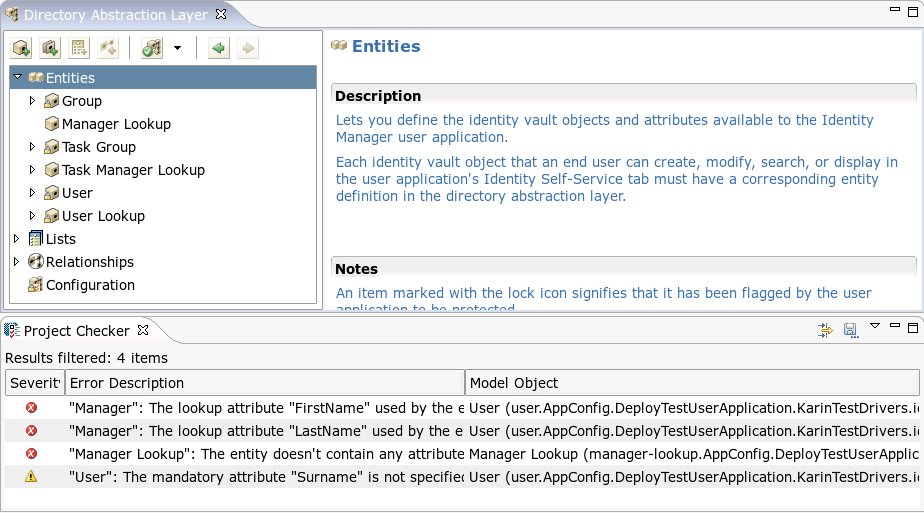This screenshot has width=924, height=513.
Task: Click the Add List toolbar icon
Action: click(79, 48)
